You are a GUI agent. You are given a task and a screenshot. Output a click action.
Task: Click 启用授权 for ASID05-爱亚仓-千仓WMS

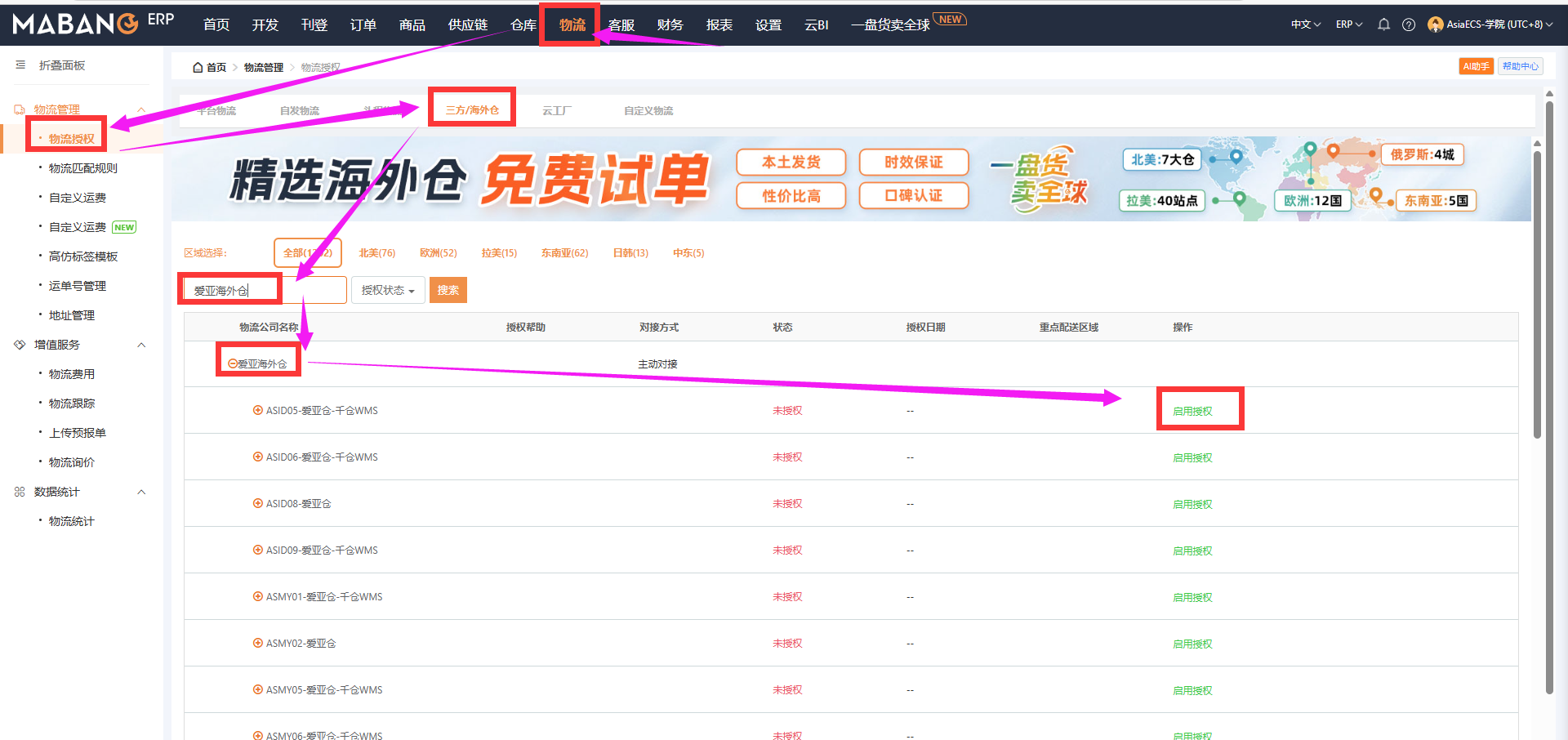tap(1192, 412)
